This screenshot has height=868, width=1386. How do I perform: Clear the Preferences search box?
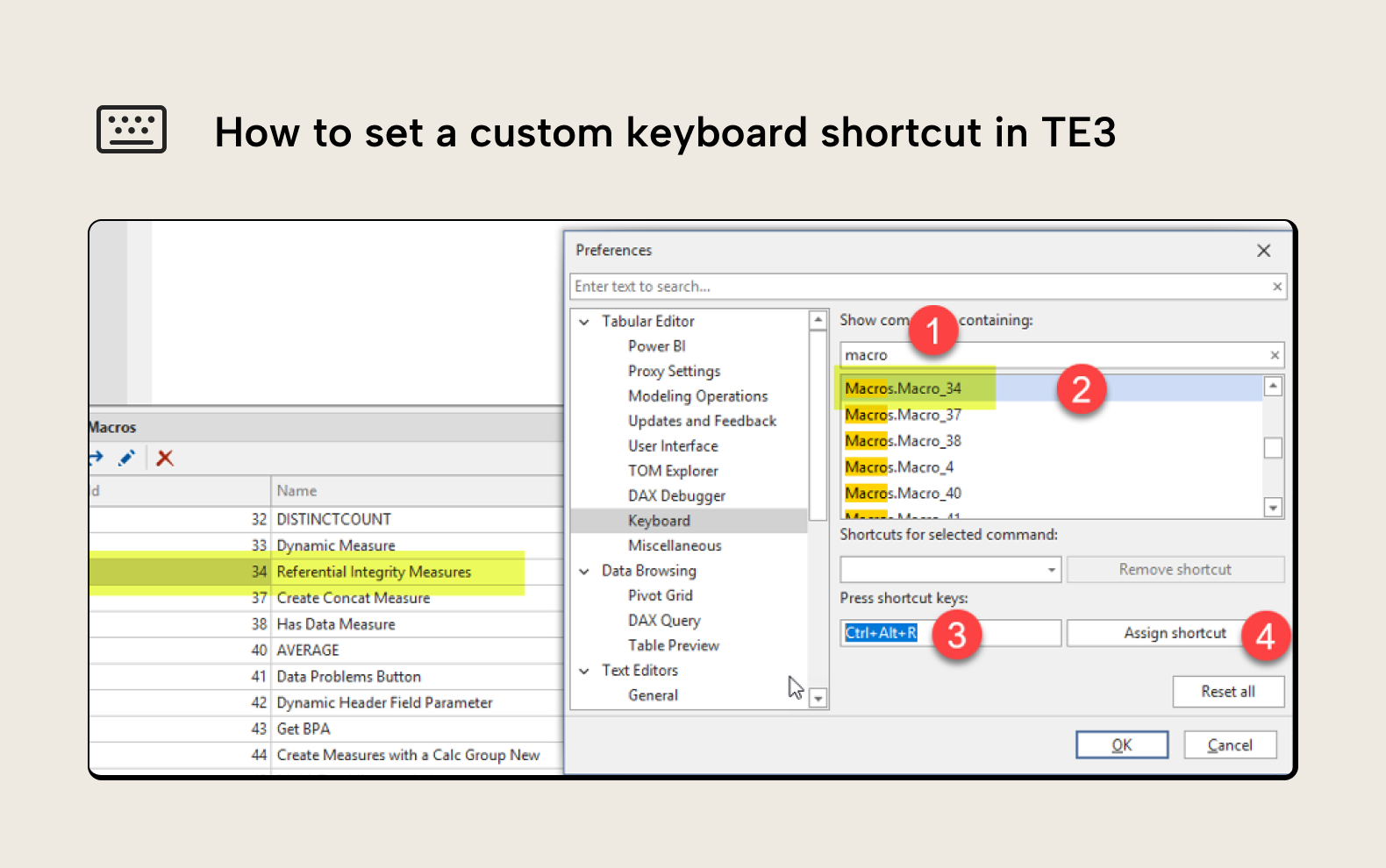click(1276, 287)
